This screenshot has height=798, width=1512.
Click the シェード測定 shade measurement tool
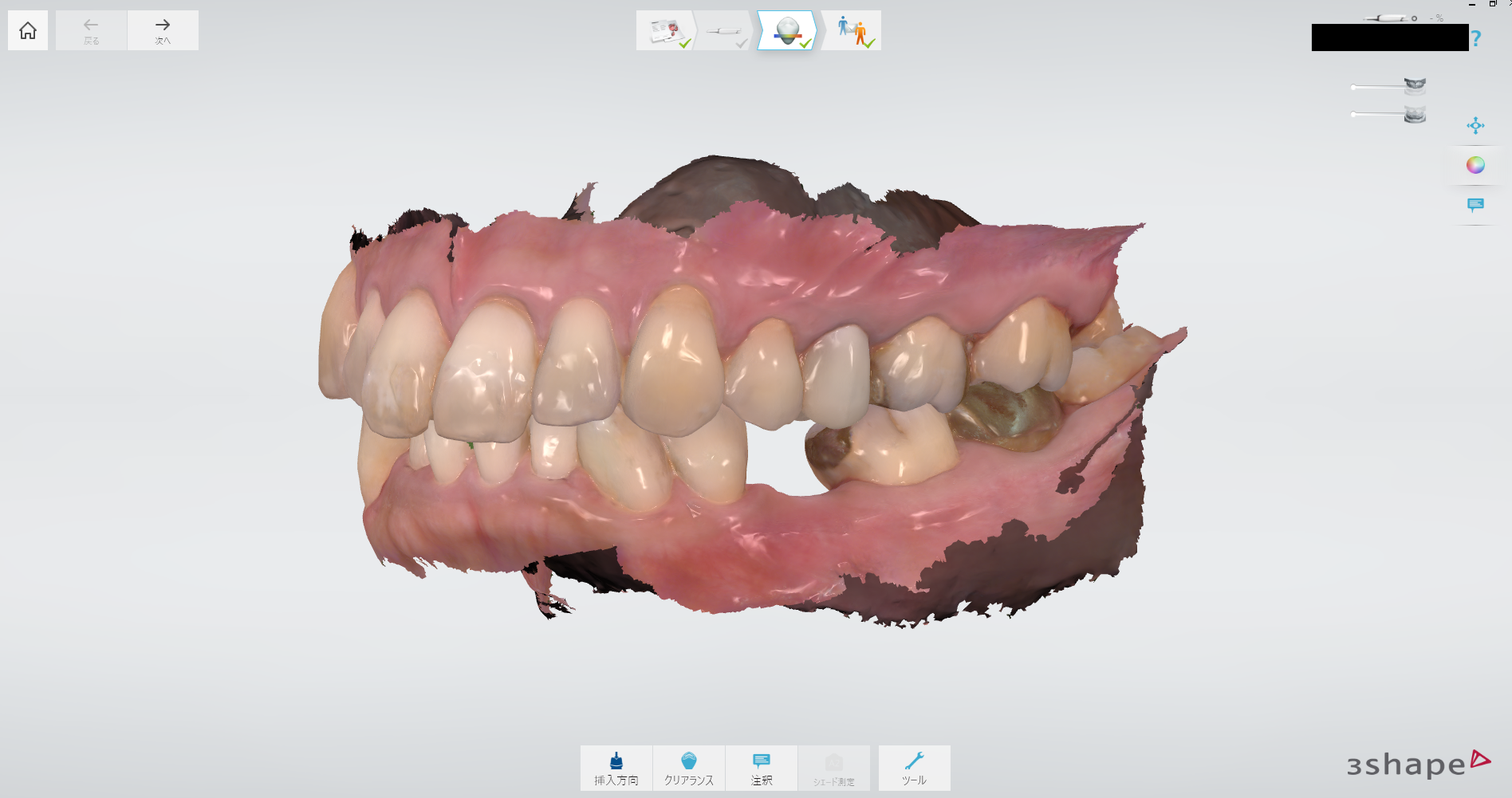pyautogui.click(x=833, y=768)
